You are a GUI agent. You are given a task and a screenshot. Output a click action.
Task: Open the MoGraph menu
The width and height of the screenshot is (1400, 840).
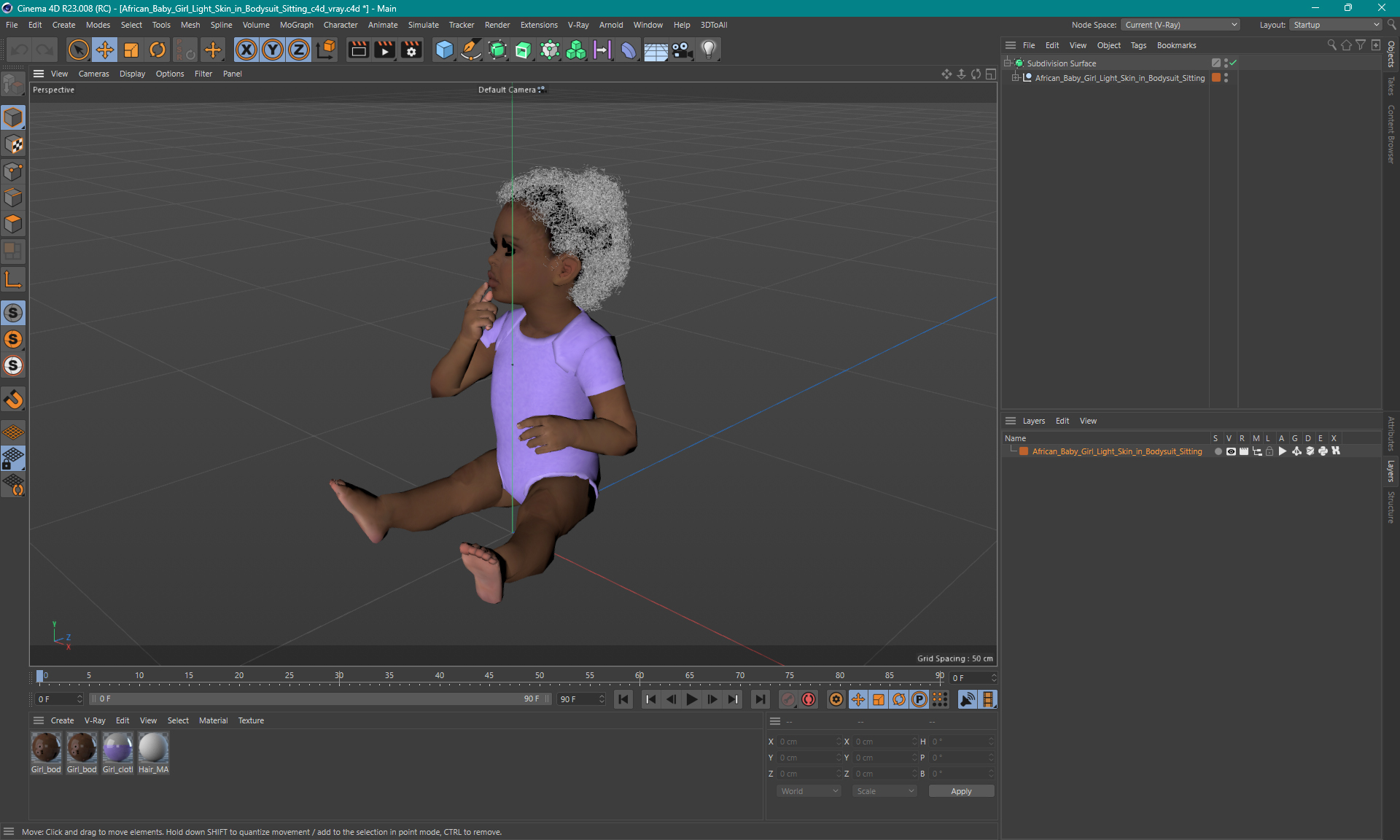click(x=296, y=25)
